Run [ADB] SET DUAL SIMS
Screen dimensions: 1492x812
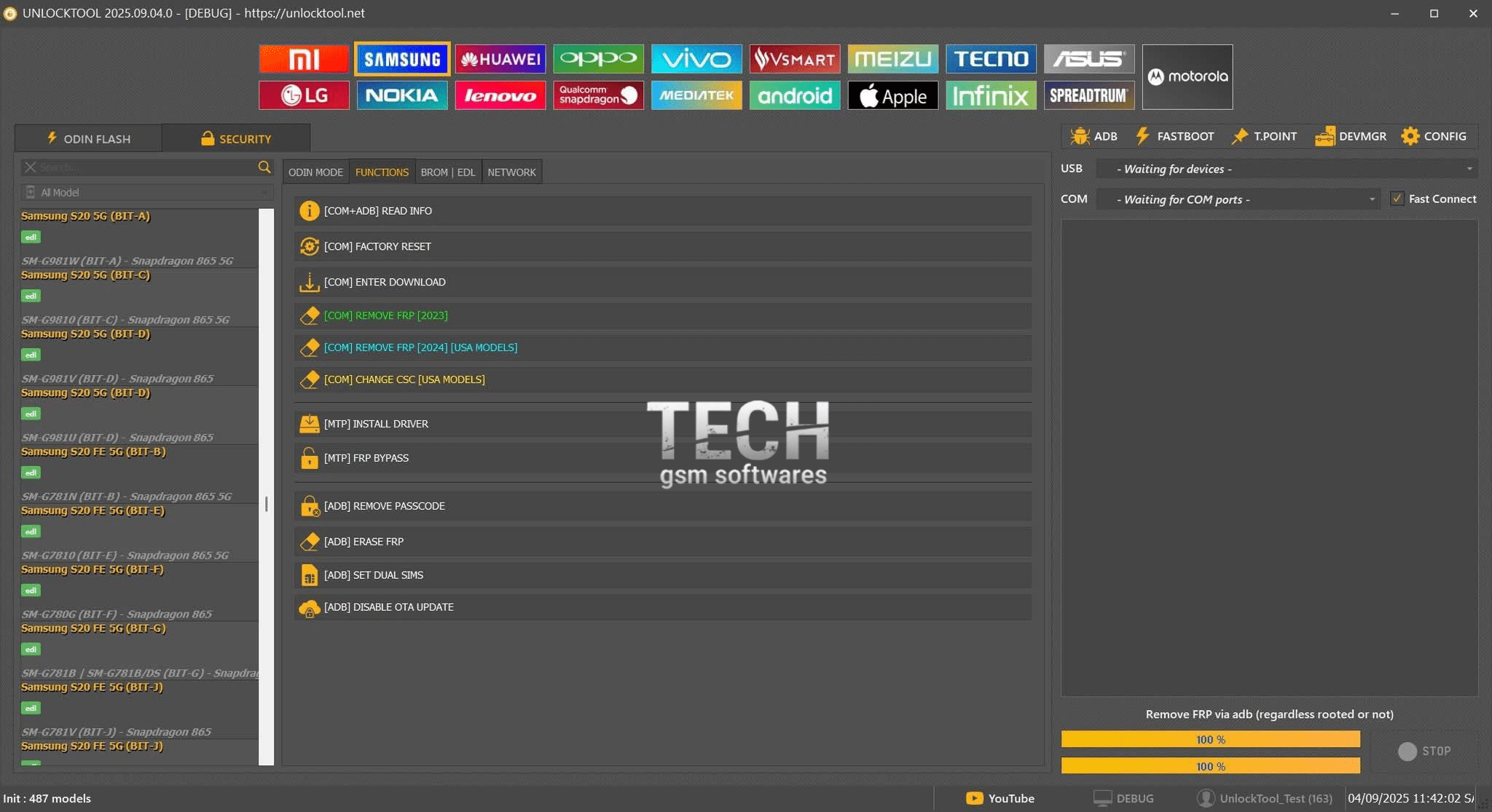(663, 575)
